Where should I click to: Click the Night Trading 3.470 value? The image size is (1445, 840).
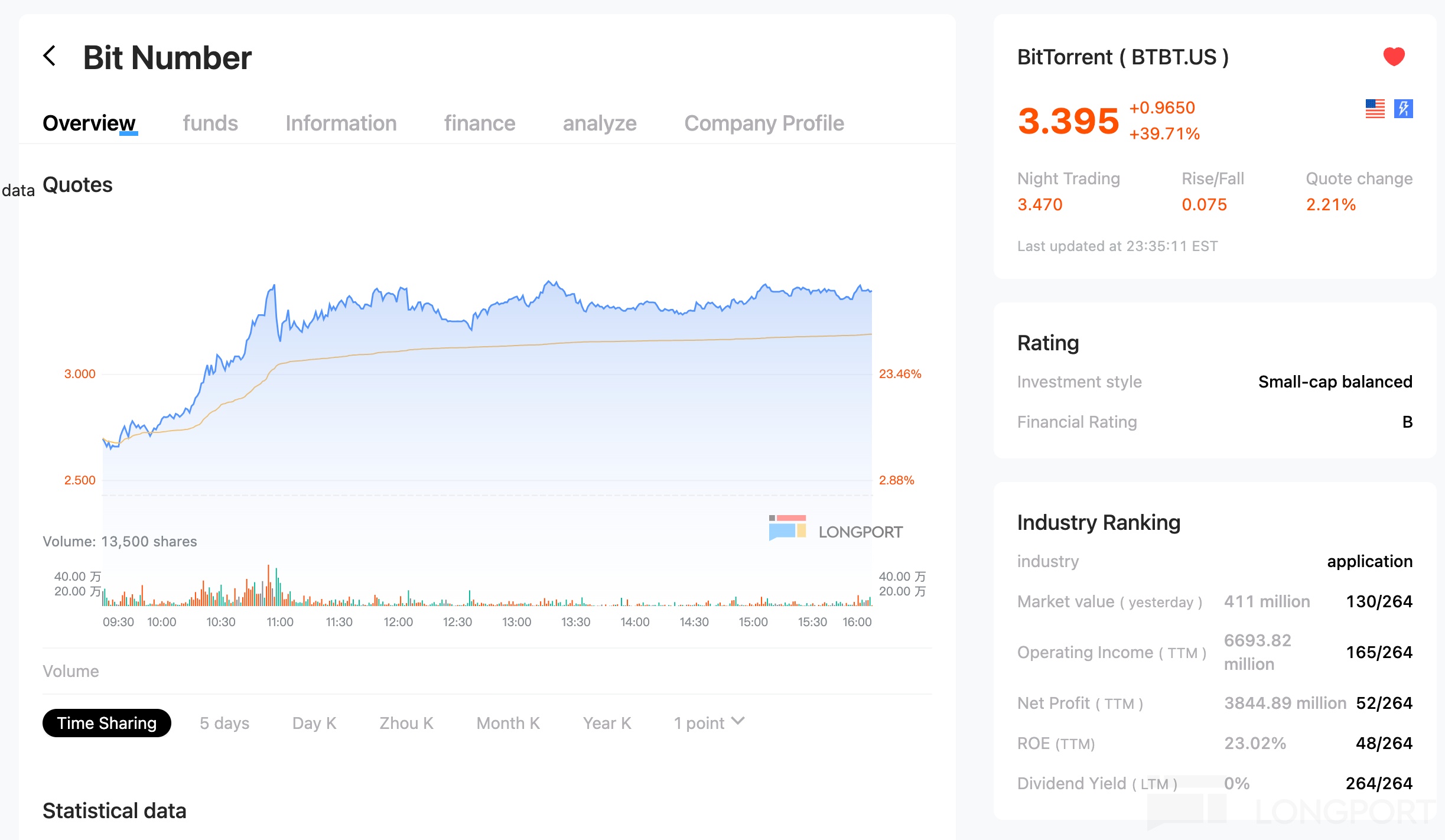1040,204
